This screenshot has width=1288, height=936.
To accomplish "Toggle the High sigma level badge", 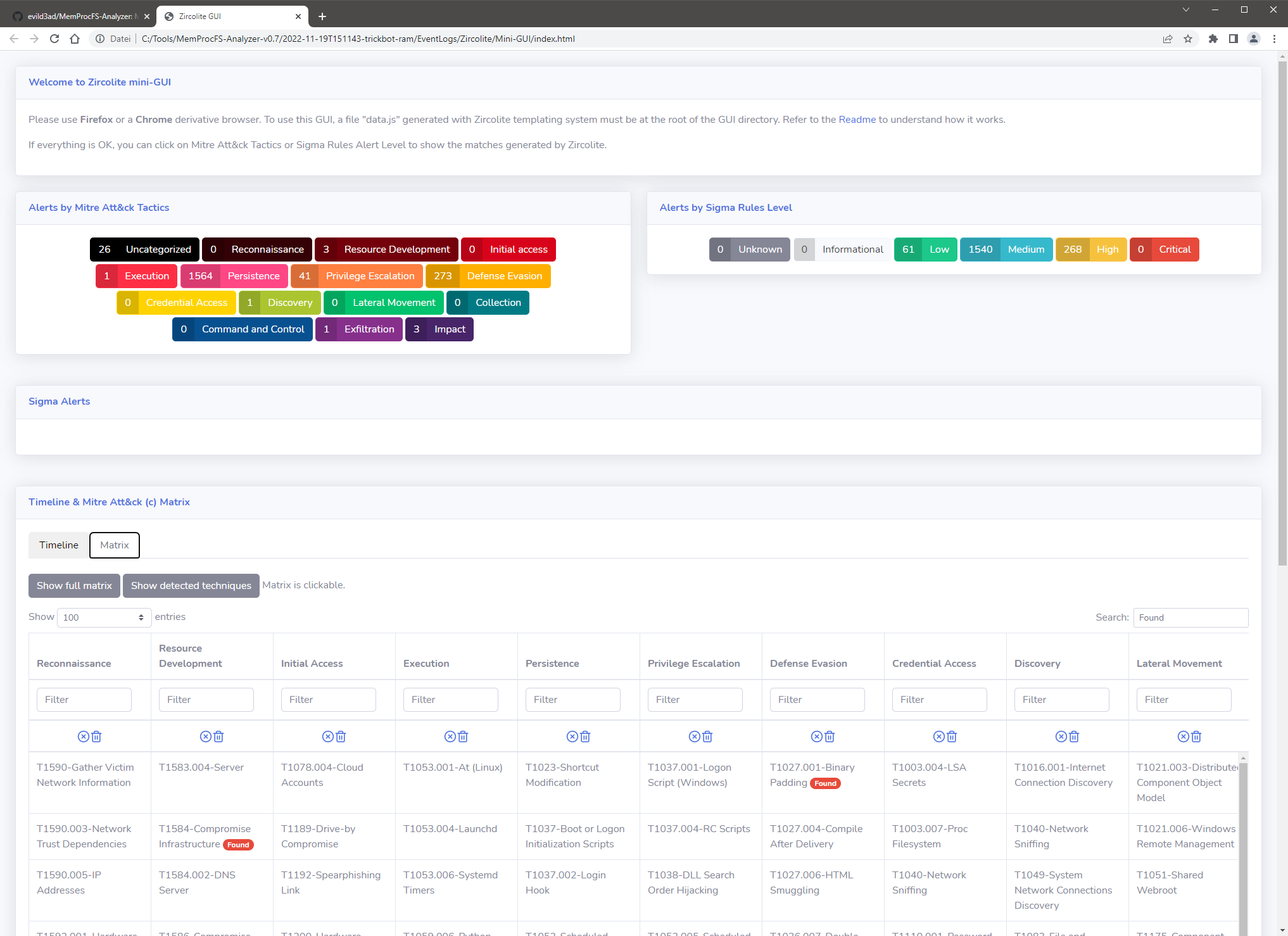I will pos(1090,250).
